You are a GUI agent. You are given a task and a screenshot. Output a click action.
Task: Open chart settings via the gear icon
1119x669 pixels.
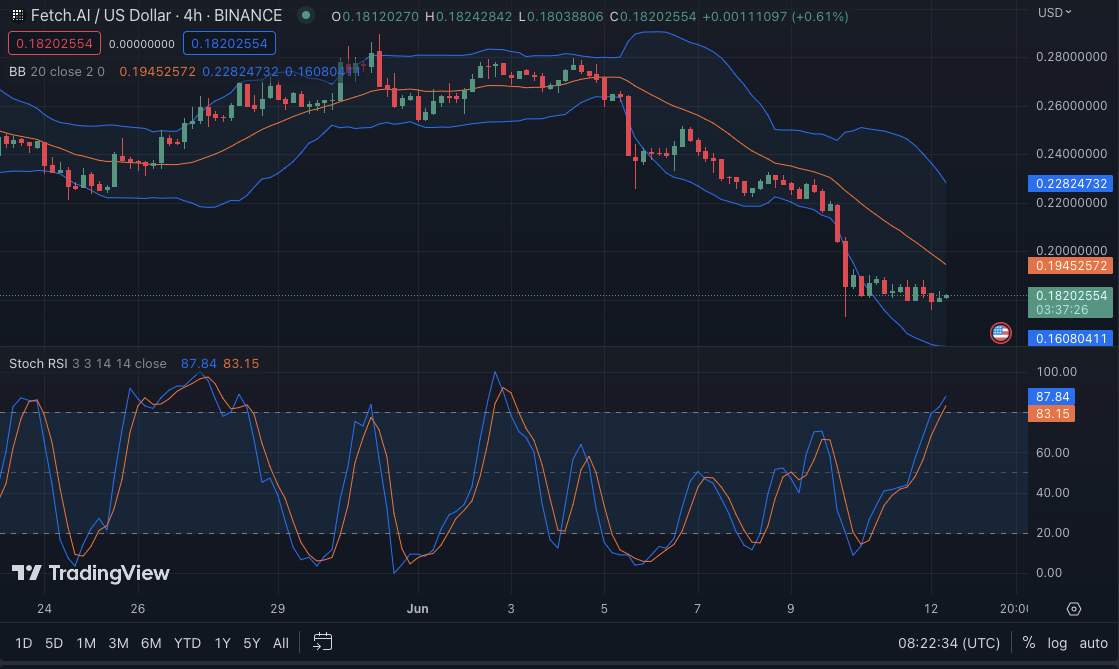point(1074,608)
